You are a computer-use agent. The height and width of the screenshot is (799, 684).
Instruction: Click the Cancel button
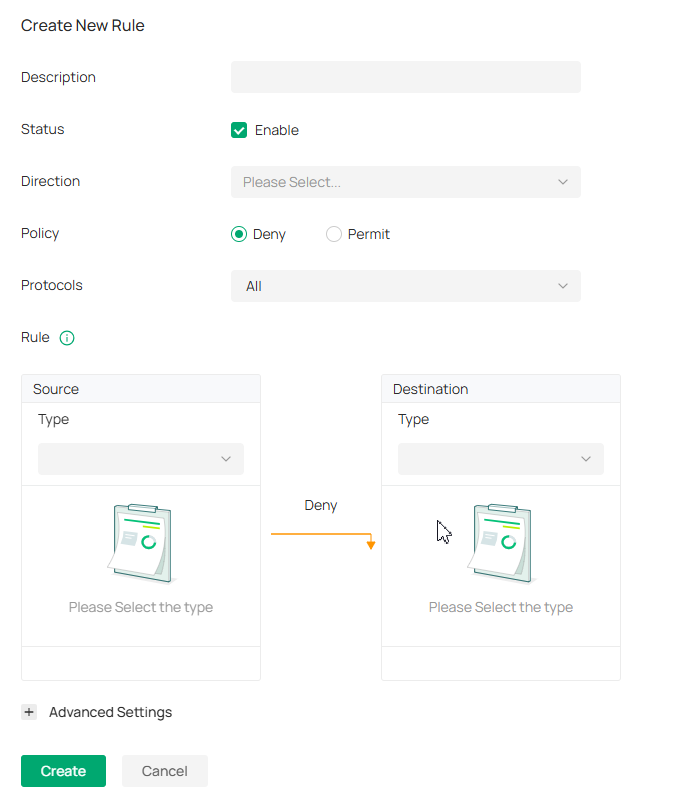click(x=165, y=770)
